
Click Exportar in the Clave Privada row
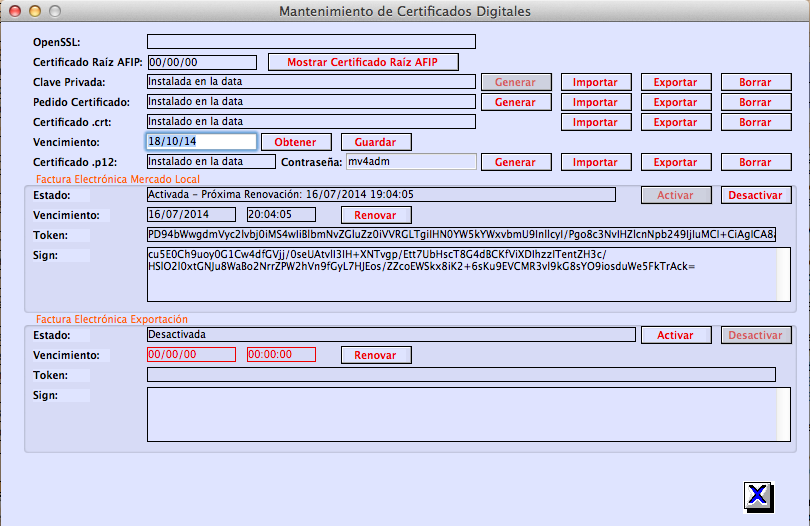click(676, 82)
